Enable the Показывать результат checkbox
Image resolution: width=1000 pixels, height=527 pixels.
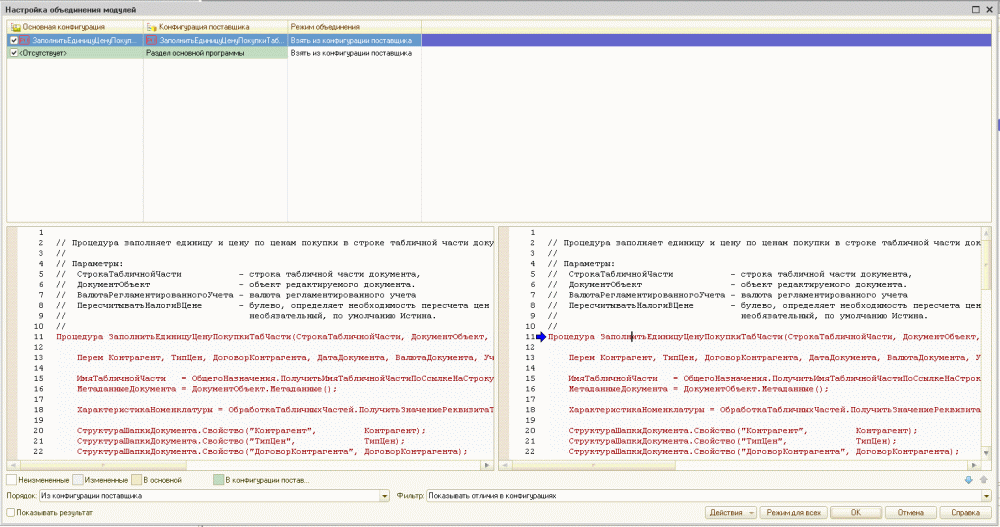[x=12, y=512]
